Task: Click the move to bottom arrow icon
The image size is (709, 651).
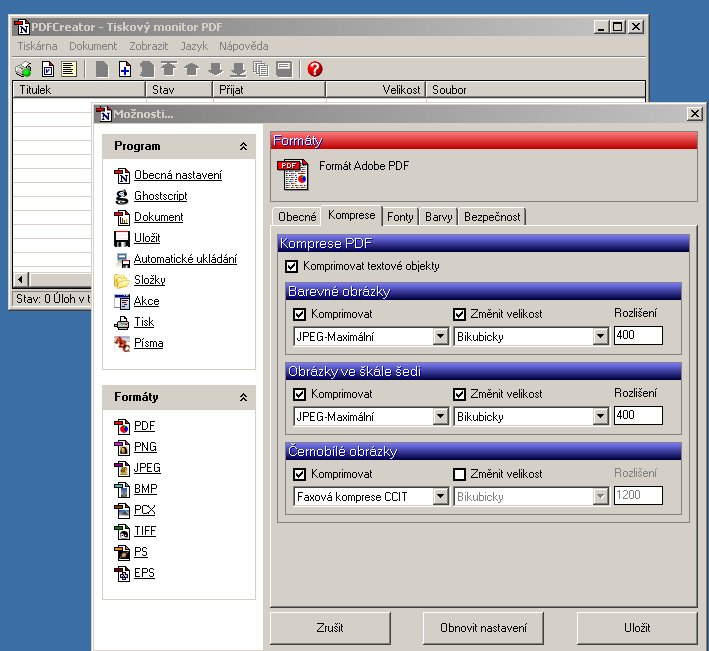Action: (238, 69)
